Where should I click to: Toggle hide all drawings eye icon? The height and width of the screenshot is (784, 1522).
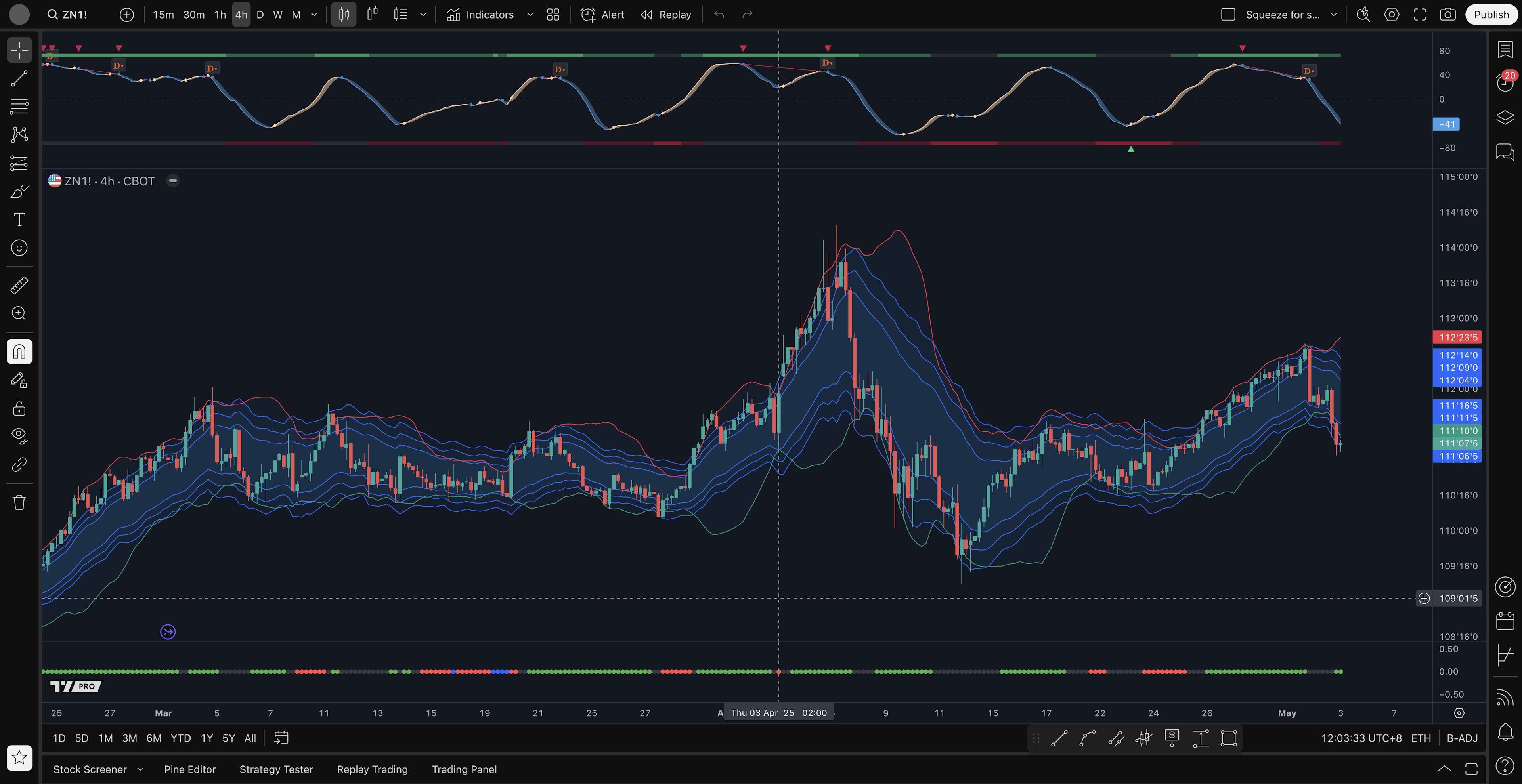coord(19,436)
